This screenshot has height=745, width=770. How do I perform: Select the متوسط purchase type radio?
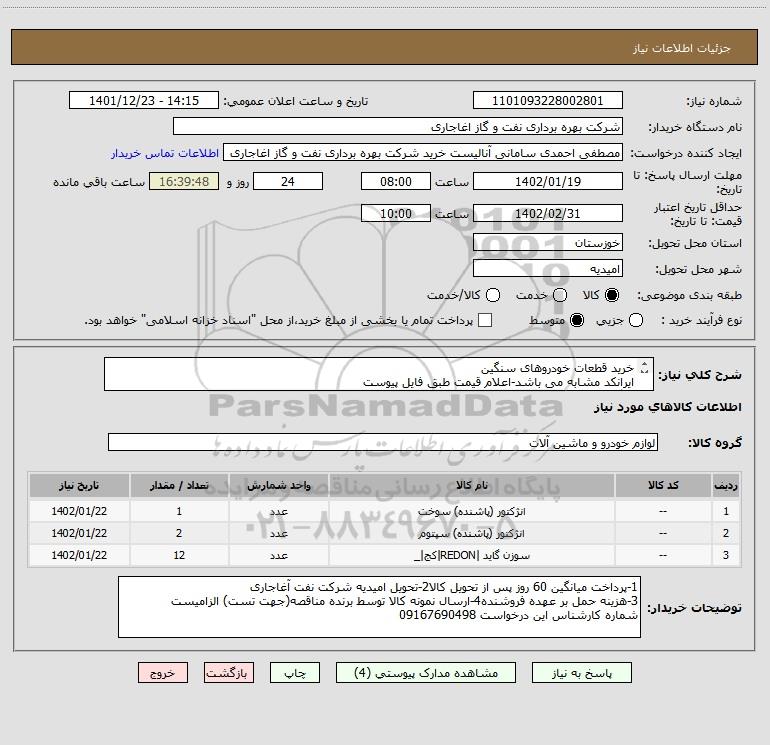[577, 321]
